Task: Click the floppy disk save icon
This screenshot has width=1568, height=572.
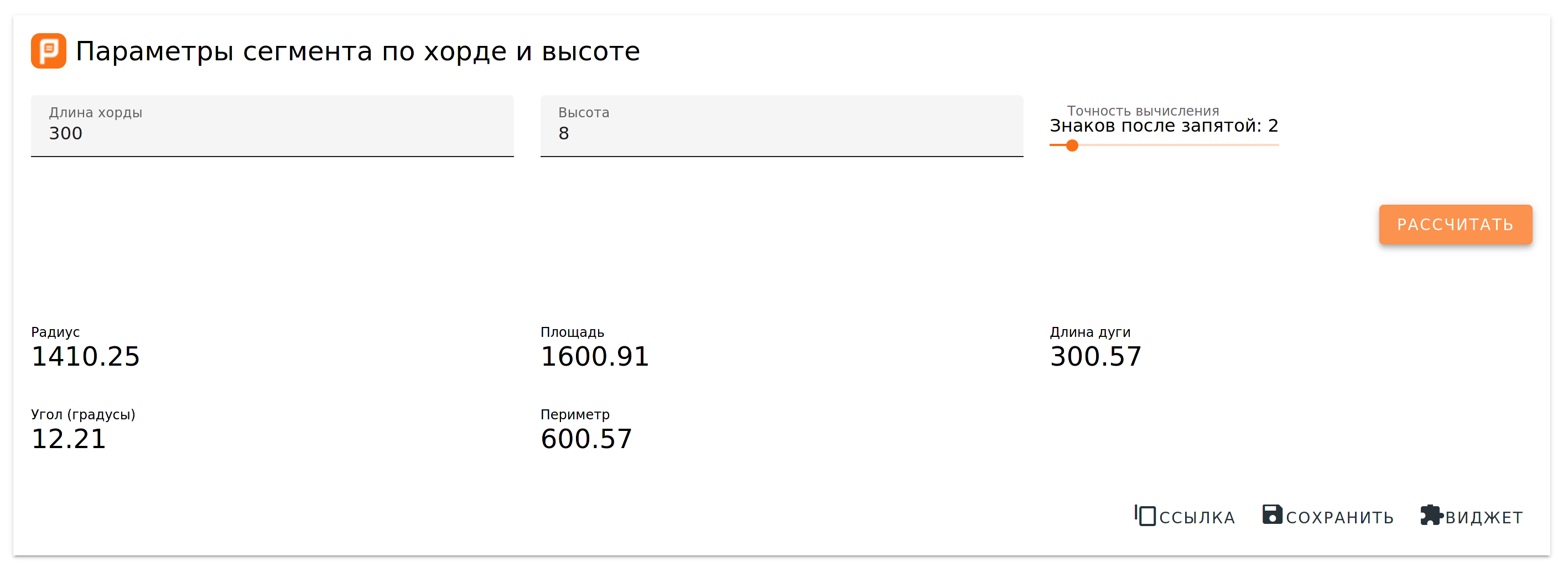Action: [1272, 515]
